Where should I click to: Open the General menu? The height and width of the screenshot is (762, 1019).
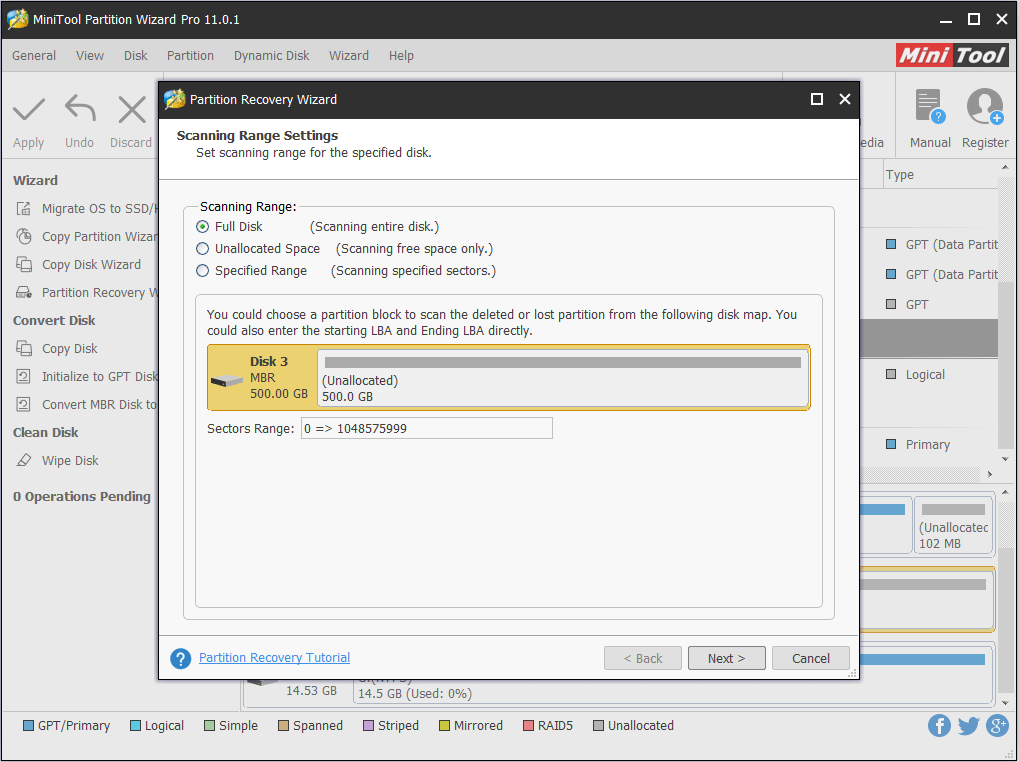point(34,56)
